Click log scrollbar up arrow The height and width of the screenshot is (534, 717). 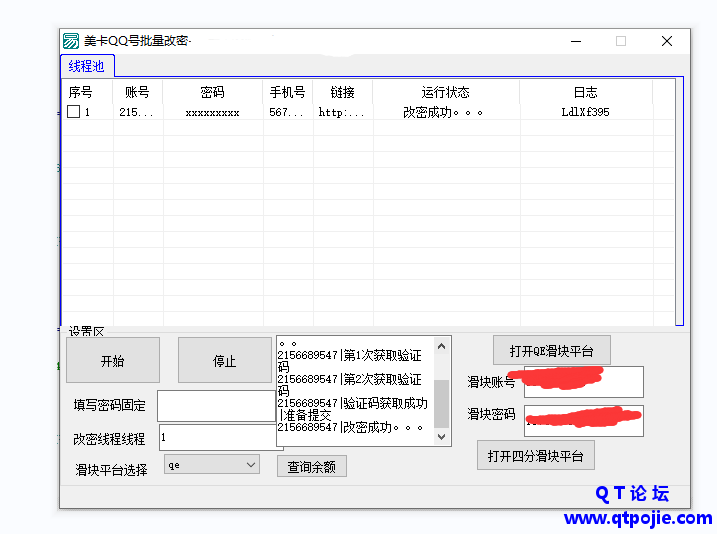pyautogui.click(x=441, y=346)
